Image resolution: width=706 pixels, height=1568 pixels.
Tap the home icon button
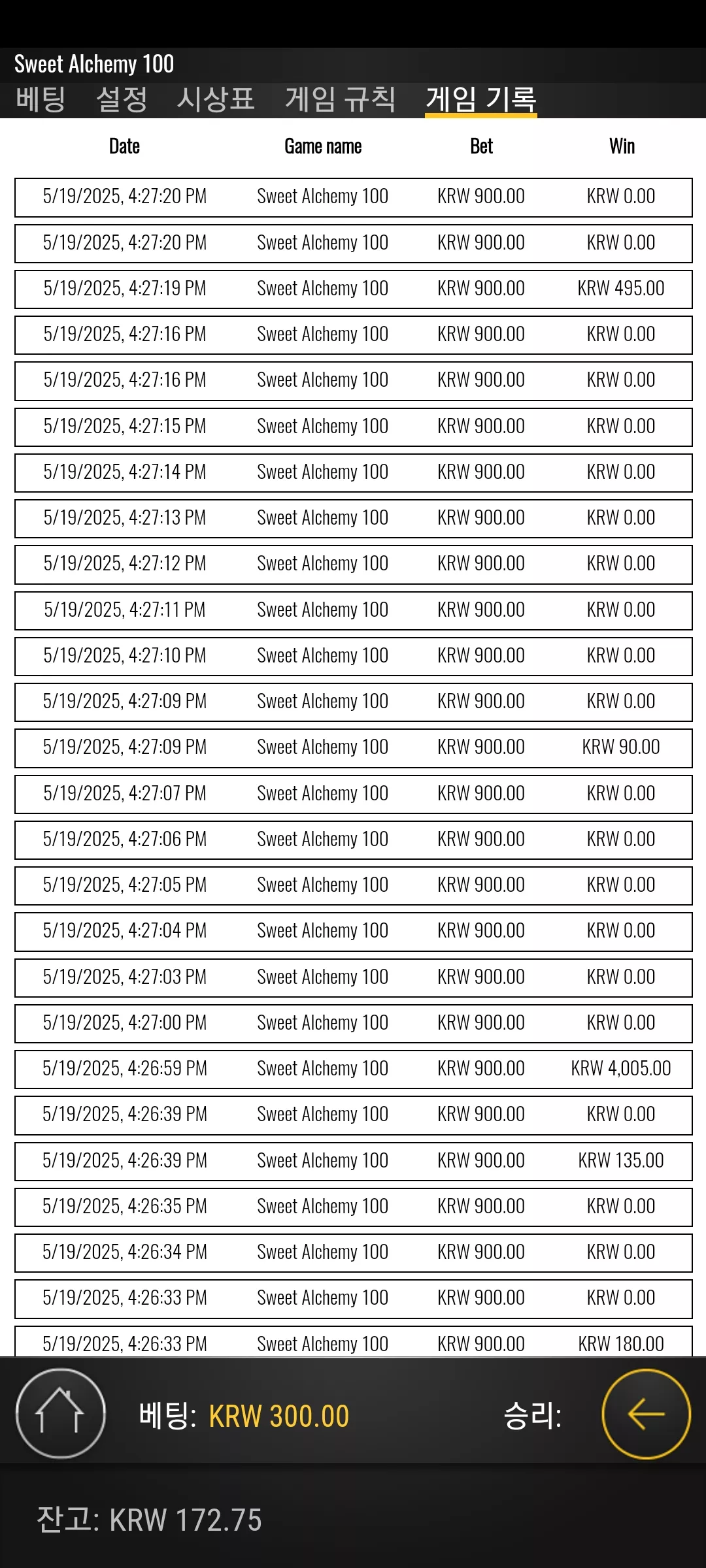(x=60, y=1414)
